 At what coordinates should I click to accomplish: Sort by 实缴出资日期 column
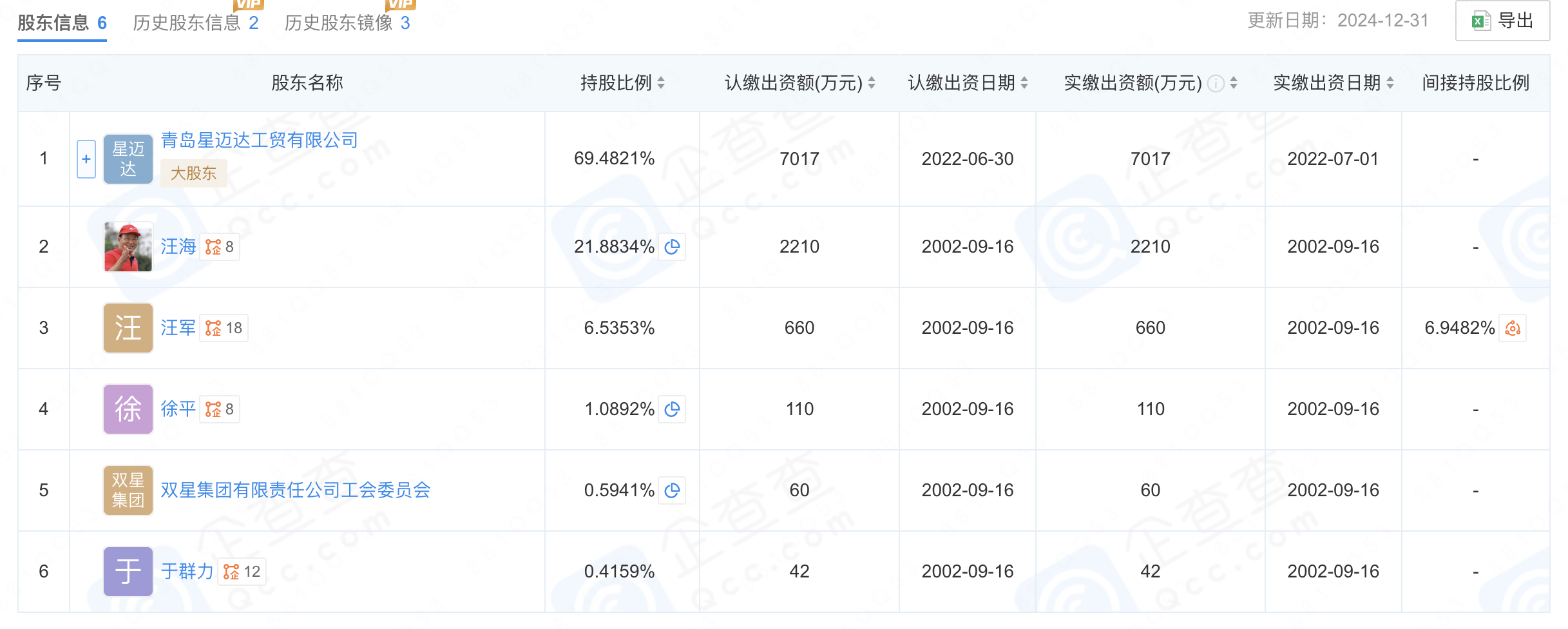click(x=1390, y=83)
